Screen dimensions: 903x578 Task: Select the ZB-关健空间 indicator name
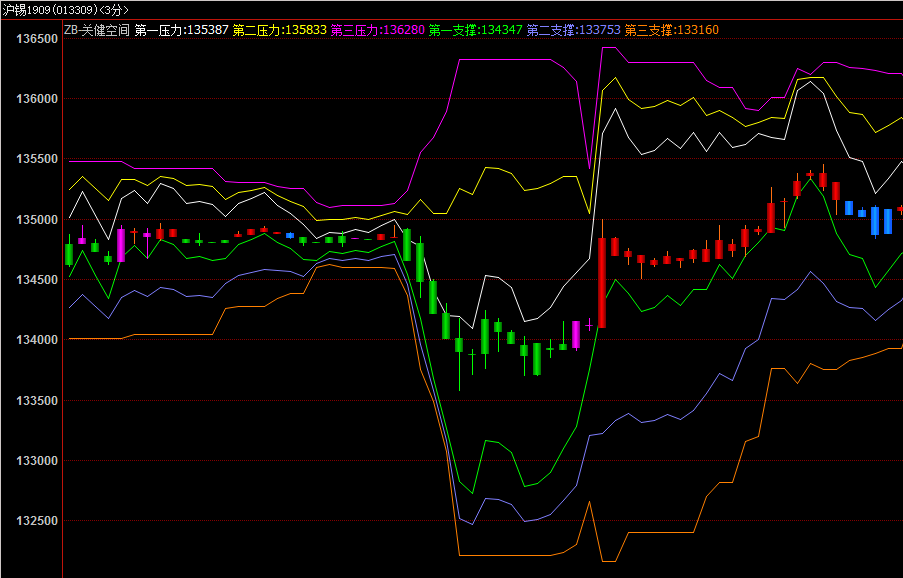pos(97,30)
